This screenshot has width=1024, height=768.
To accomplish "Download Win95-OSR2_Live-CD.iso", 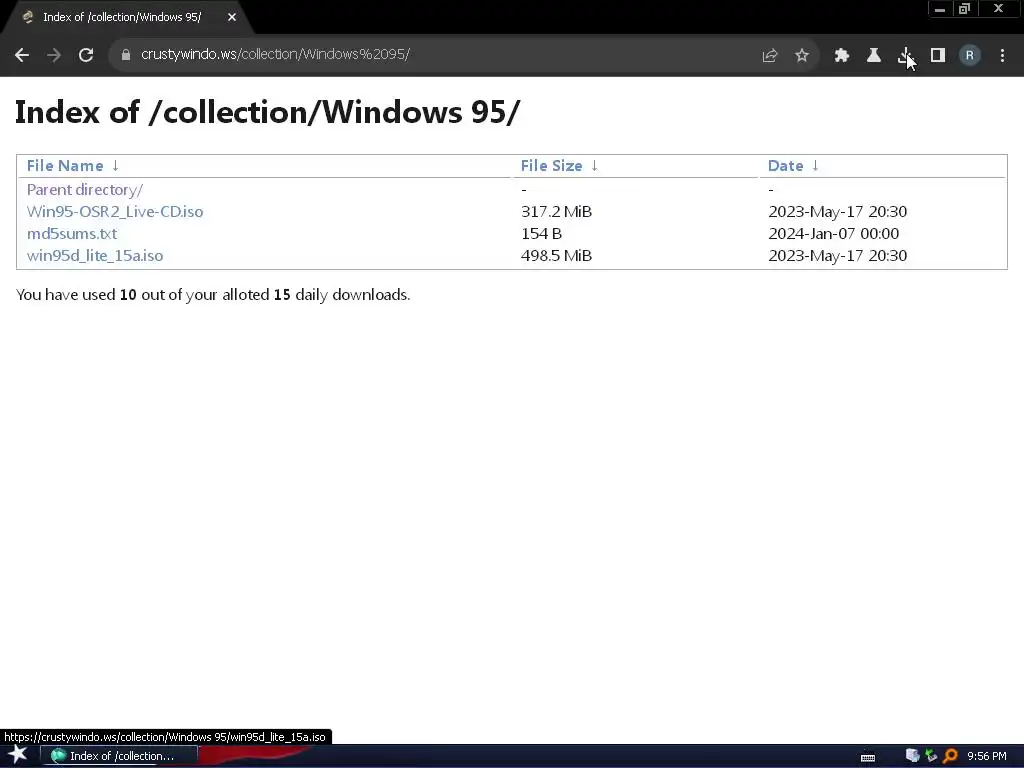I will click(115, 212).
